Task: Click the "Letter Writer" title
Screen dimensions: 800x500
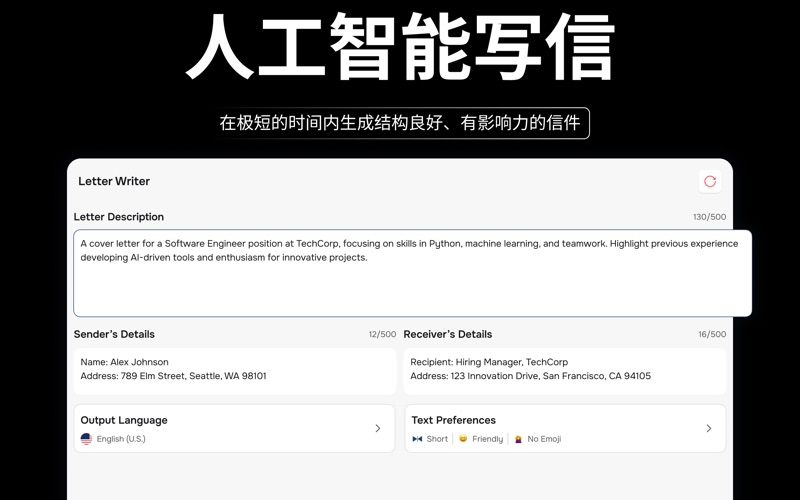Action: point(114,181)
